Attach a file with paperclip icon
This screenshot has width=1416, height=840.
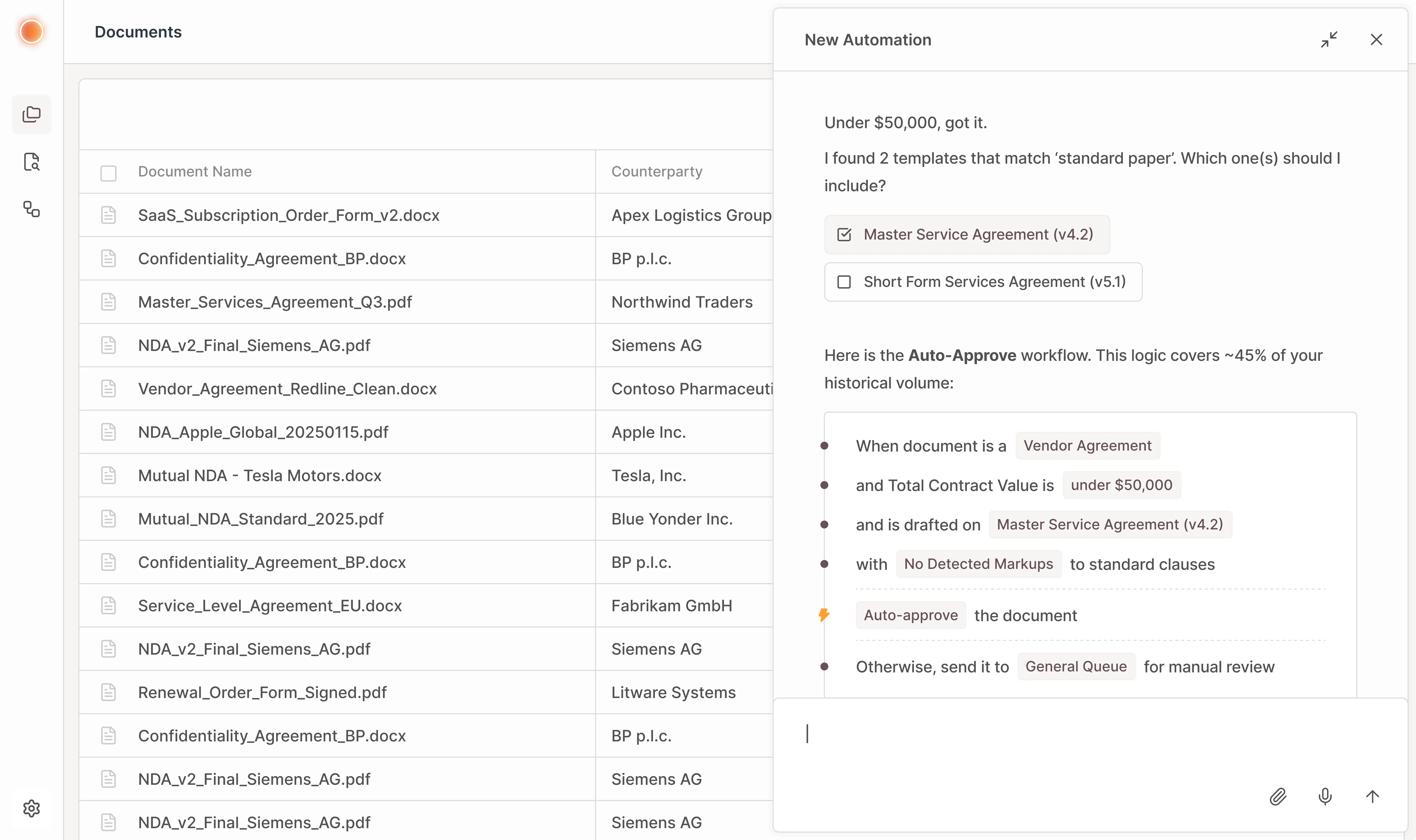(x=1278, y=796)
